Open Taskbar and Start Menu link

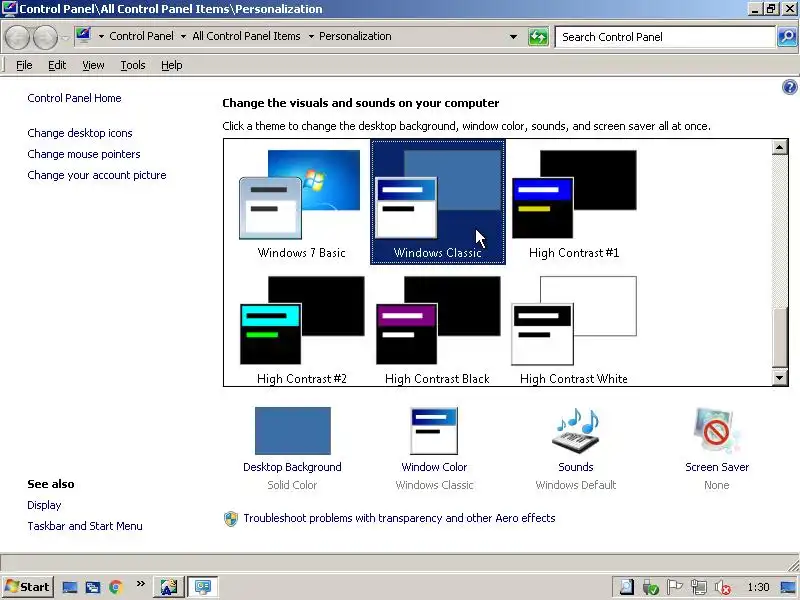85,526
